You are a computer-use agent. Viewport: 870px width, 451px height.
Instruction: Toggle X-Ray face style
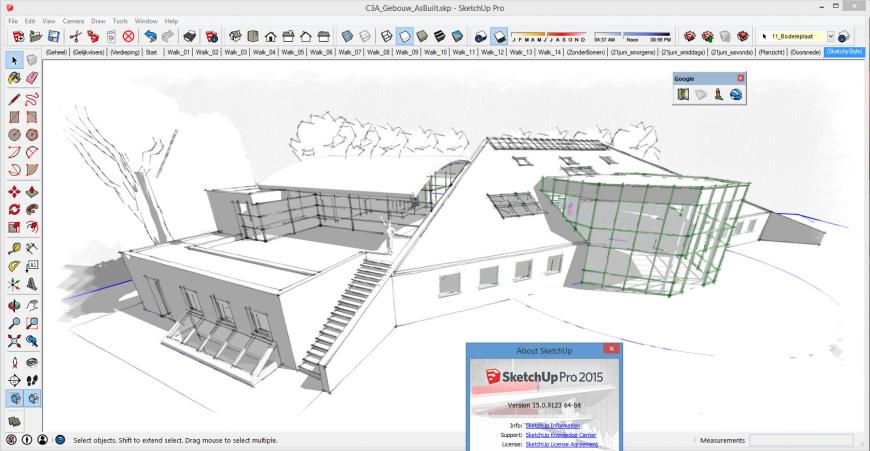(347, 37)
